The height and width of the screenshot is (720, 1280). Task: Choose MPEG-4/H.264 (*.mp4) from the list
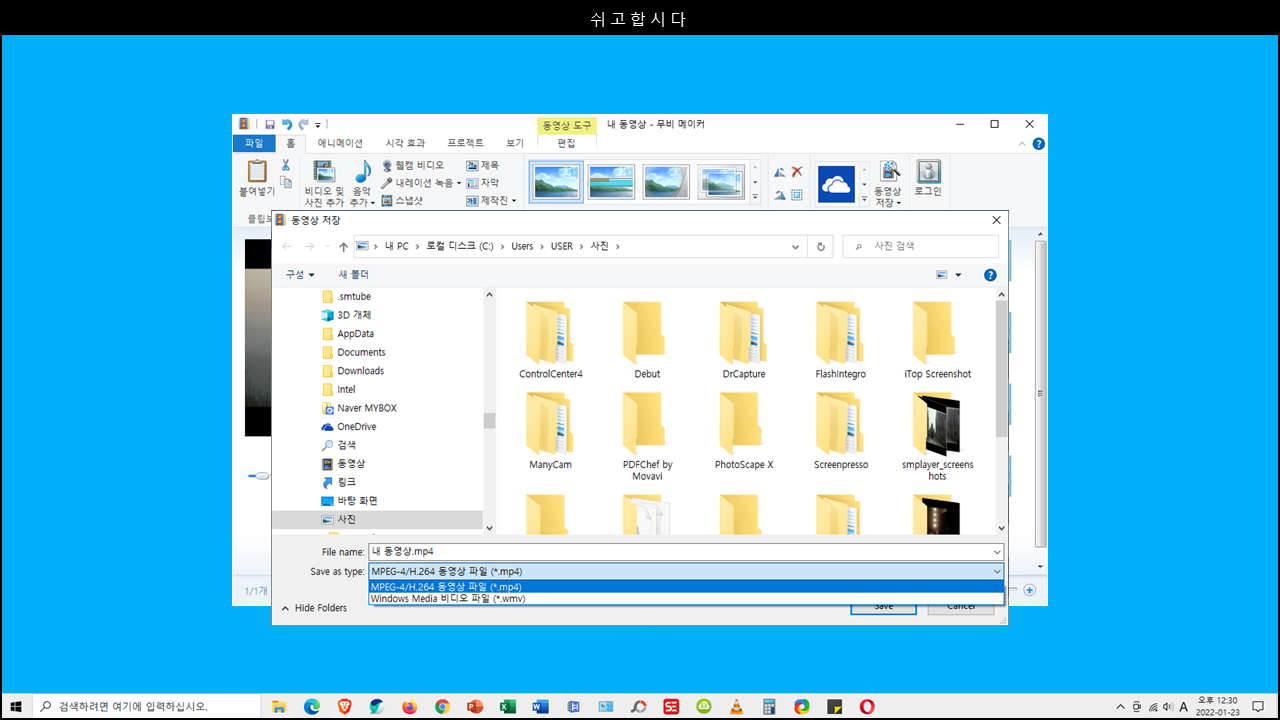click(x=686, y=587)
